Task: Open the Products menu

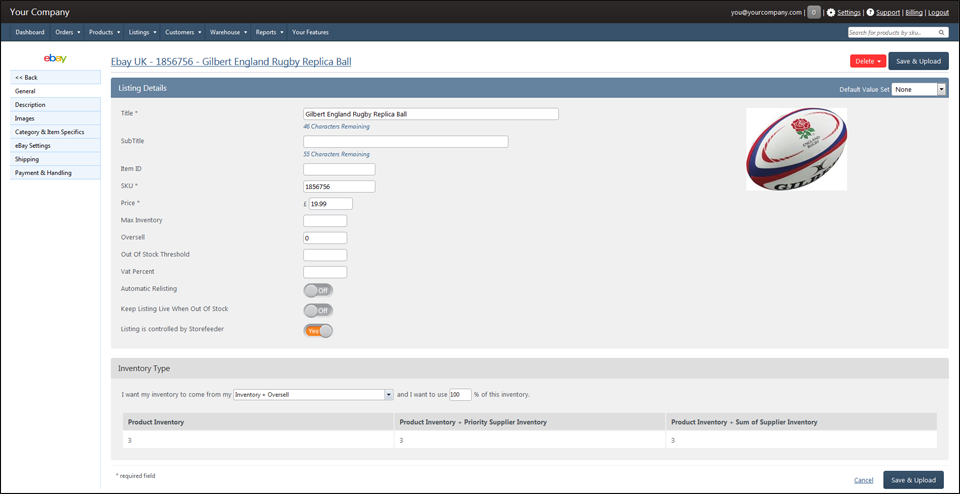Action: 104,32
